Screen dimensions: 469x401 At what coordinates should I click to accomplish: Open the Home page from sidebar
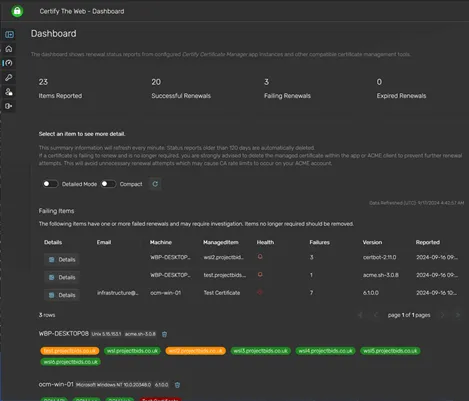9,49
